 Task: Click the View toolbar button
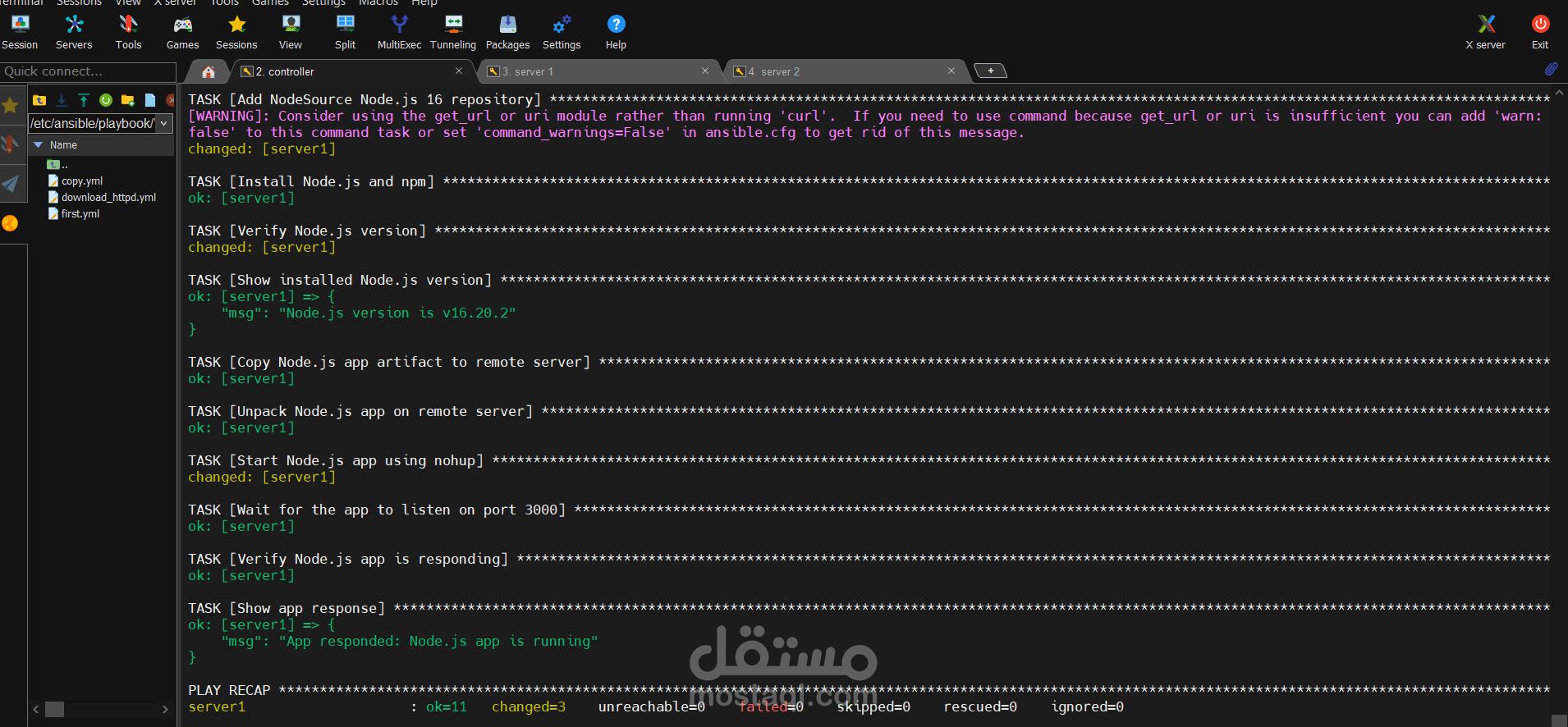pyautogui.click(x=291, y=33)
